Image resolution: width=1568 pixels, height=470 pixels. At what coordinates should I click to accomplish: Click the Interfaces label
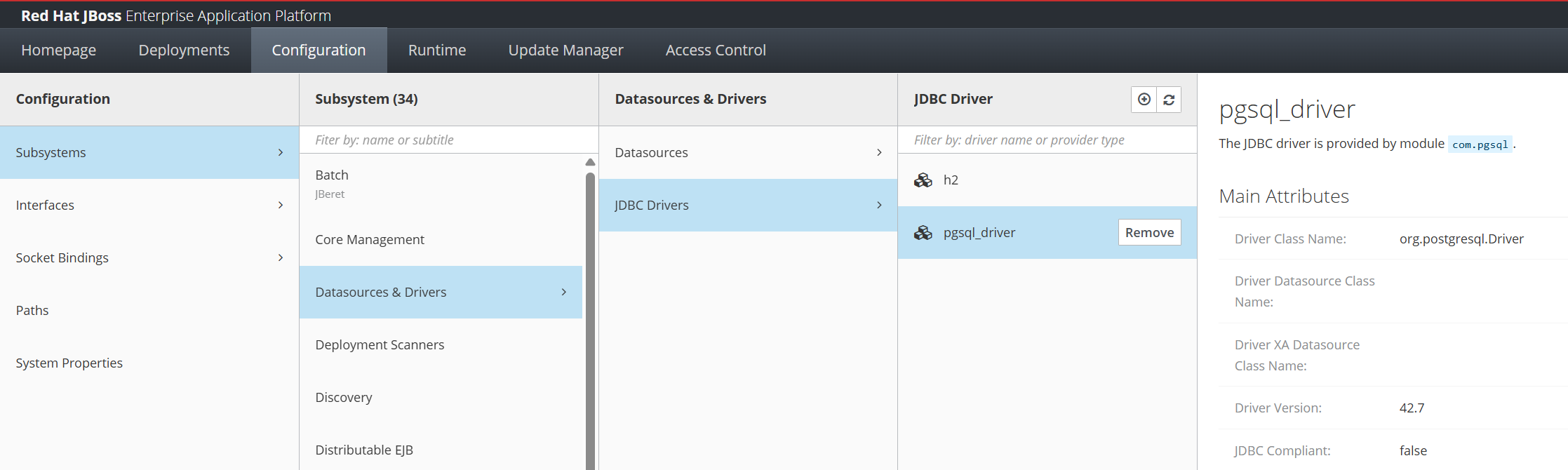click(x=45, y=205)
